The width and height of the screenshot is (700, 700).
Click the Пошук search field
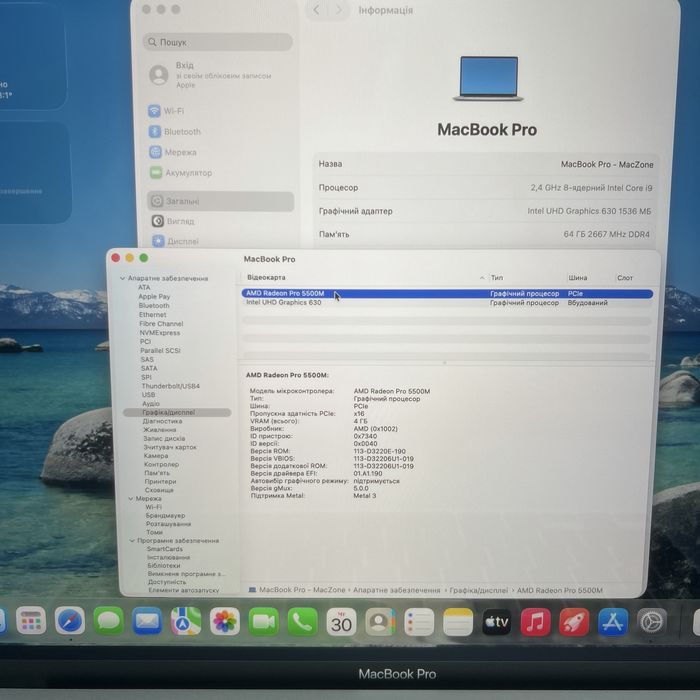217,42
